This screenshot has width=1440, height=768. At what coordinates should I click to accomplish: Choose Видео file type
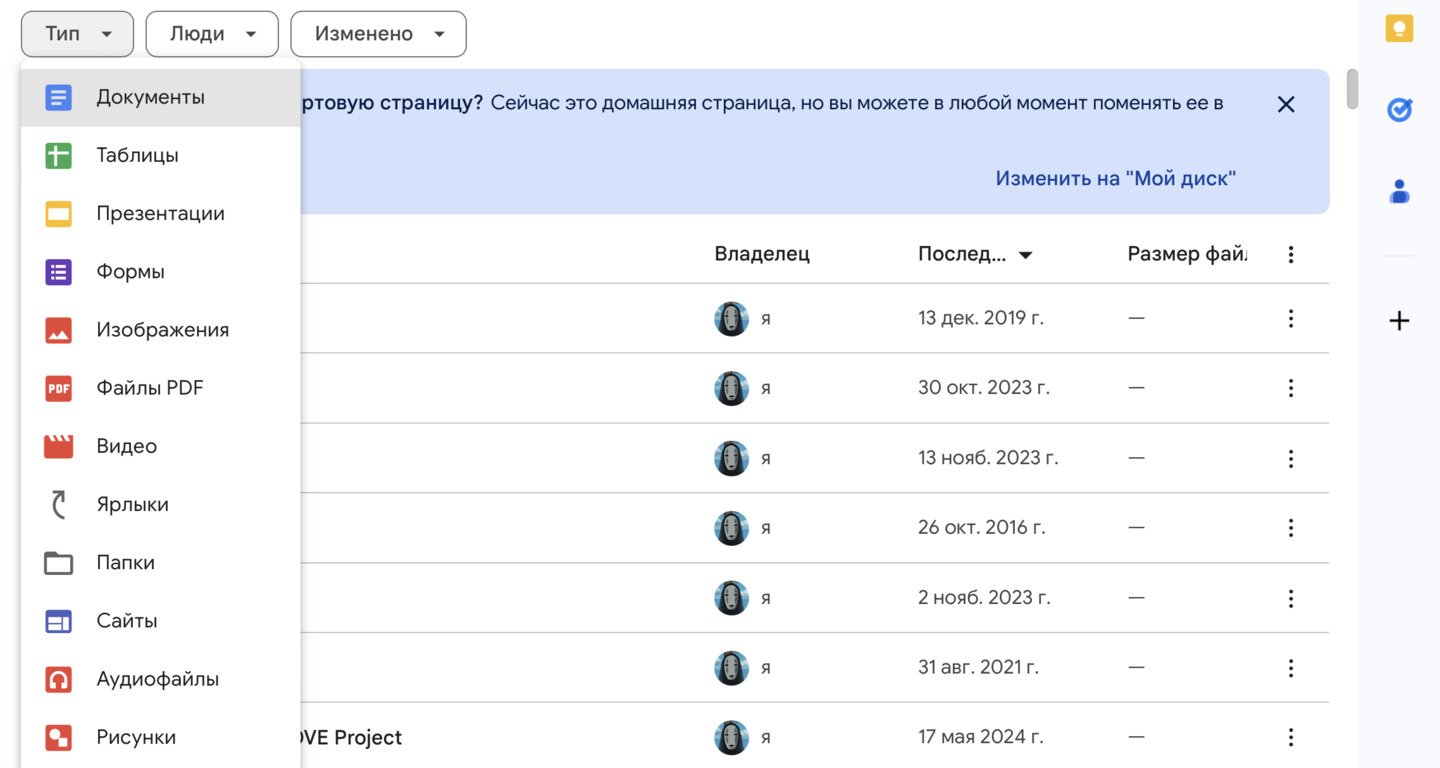(160, 446)
